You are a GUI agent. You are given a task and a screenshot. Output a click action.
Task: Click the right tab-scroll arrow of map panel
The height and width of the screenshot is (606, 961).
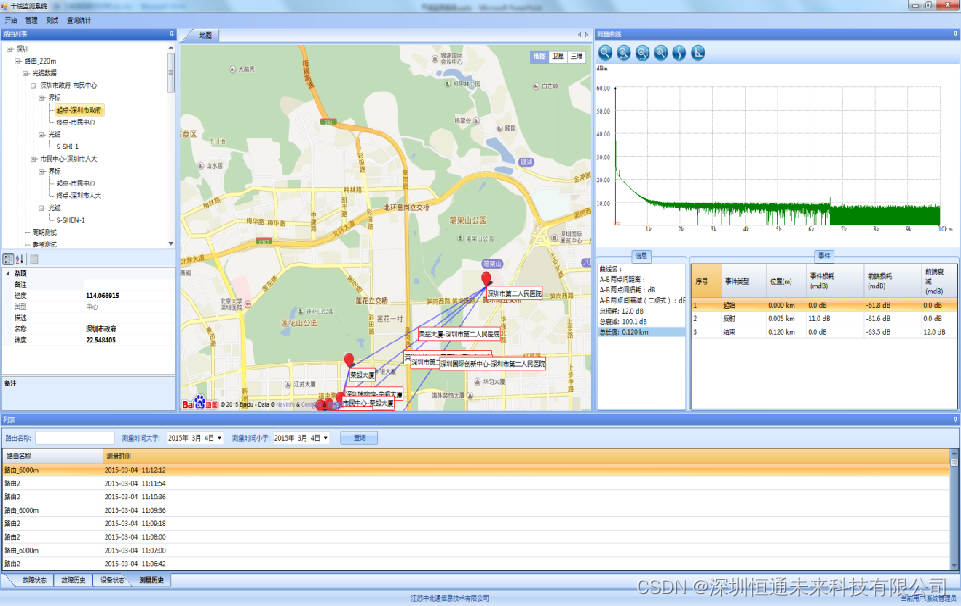coord(587,34)
